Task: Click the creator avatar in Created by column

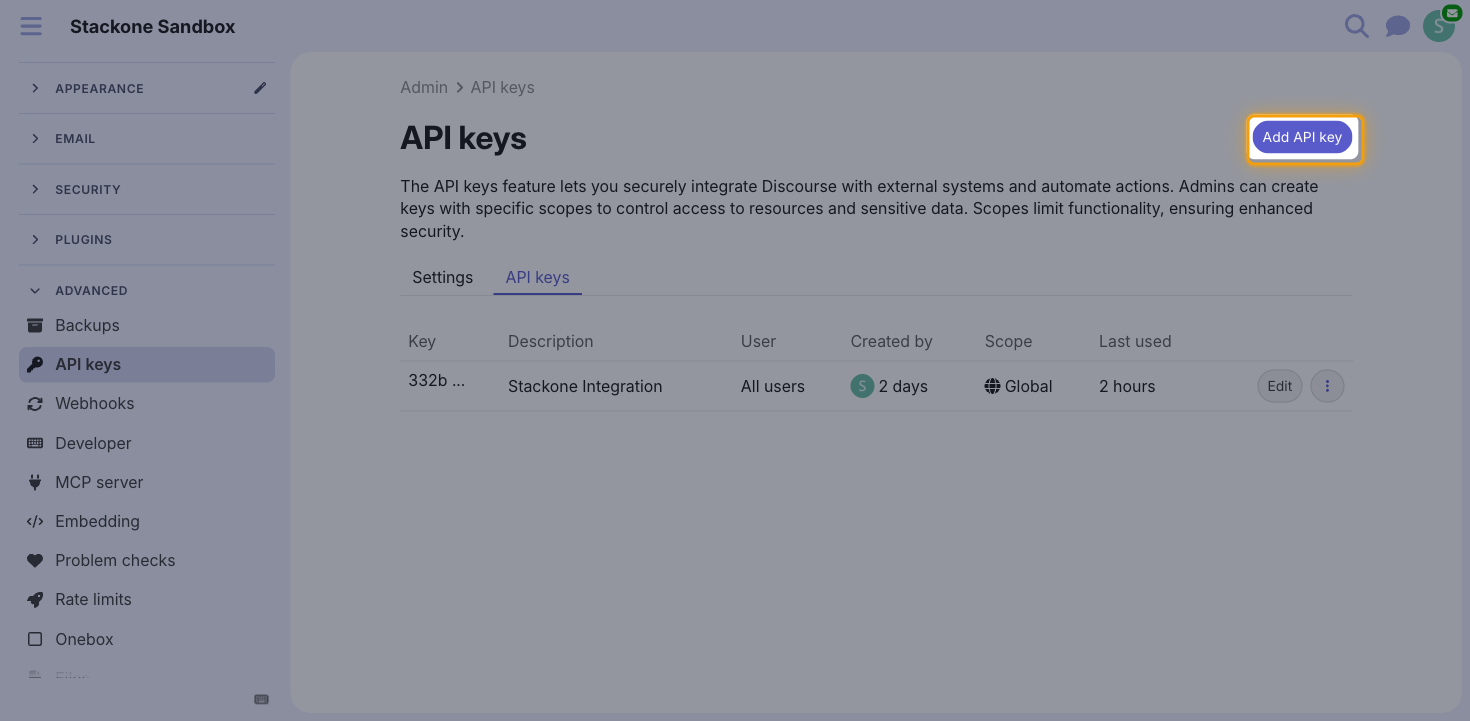Action: [x=862, y=386]
